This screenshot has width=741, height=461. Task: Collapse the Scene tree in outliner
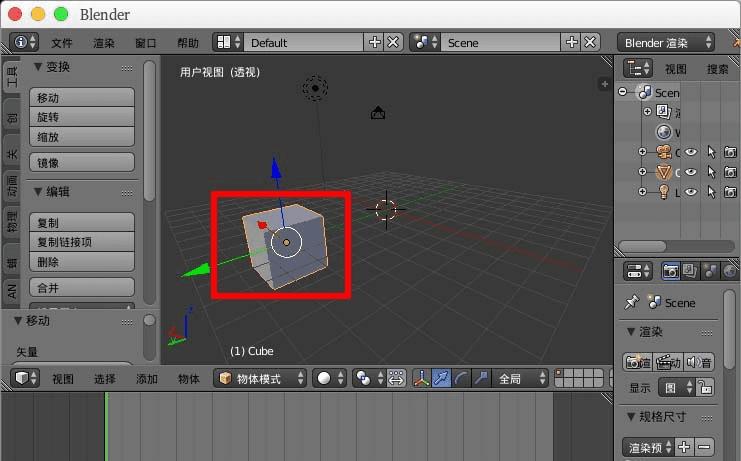point(623,92)
